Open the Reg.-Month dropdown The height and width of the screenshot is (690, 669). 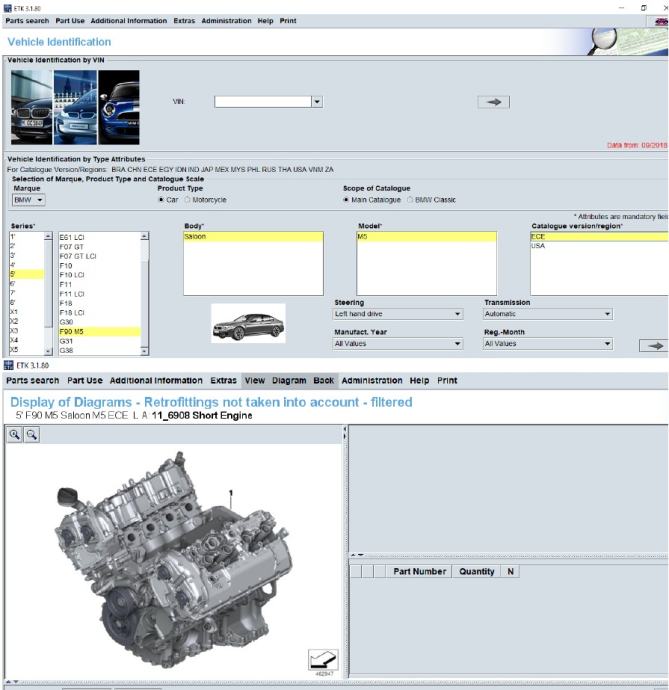(x=548, y=344)
